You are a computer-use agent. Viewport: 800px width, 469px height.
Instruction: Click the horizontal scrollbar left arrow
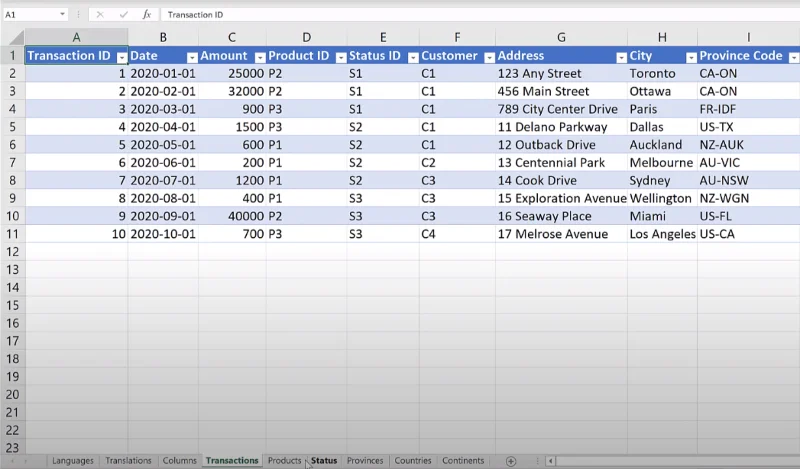click(550, 461)
